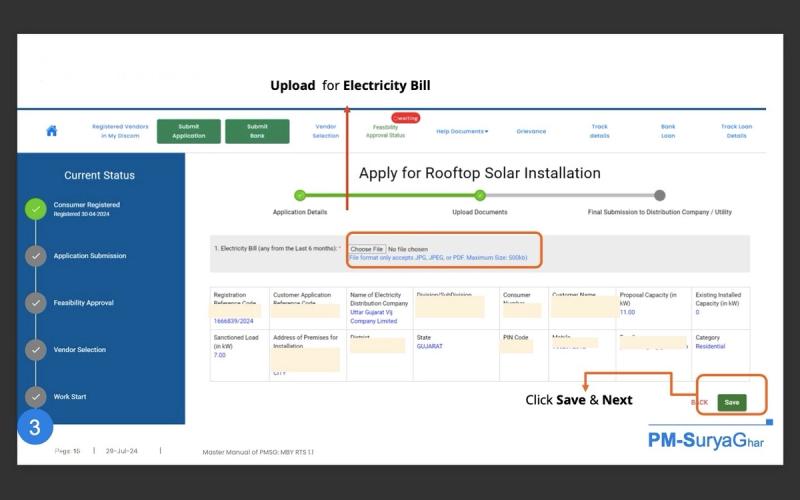This screenshot has height=500, width=800.
Task: Open the Submit Bank tab
Action: point(257,131)
